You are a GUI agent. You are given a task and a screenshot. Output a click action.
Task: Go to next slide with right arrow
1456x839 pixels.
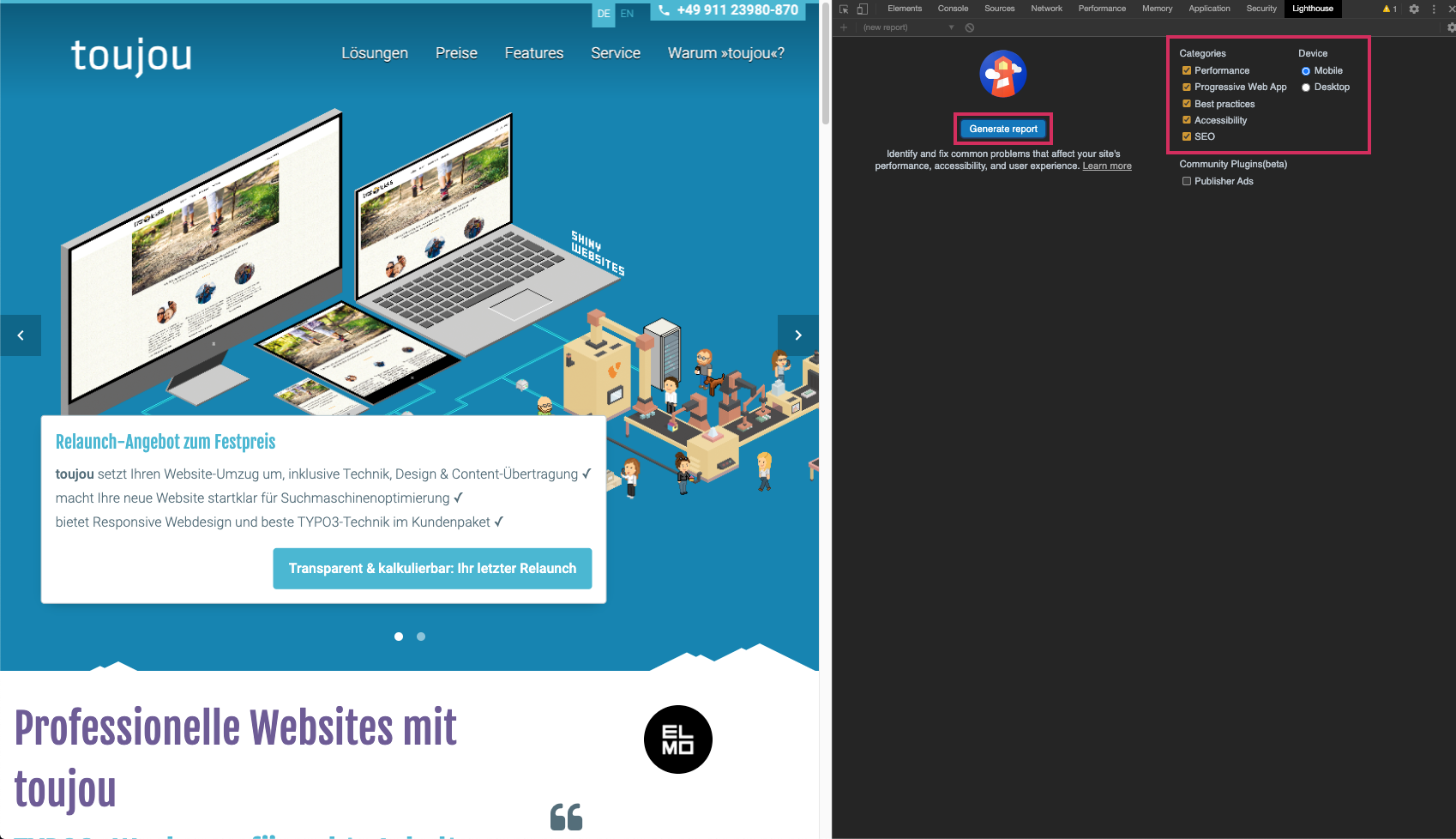point(798,335)
